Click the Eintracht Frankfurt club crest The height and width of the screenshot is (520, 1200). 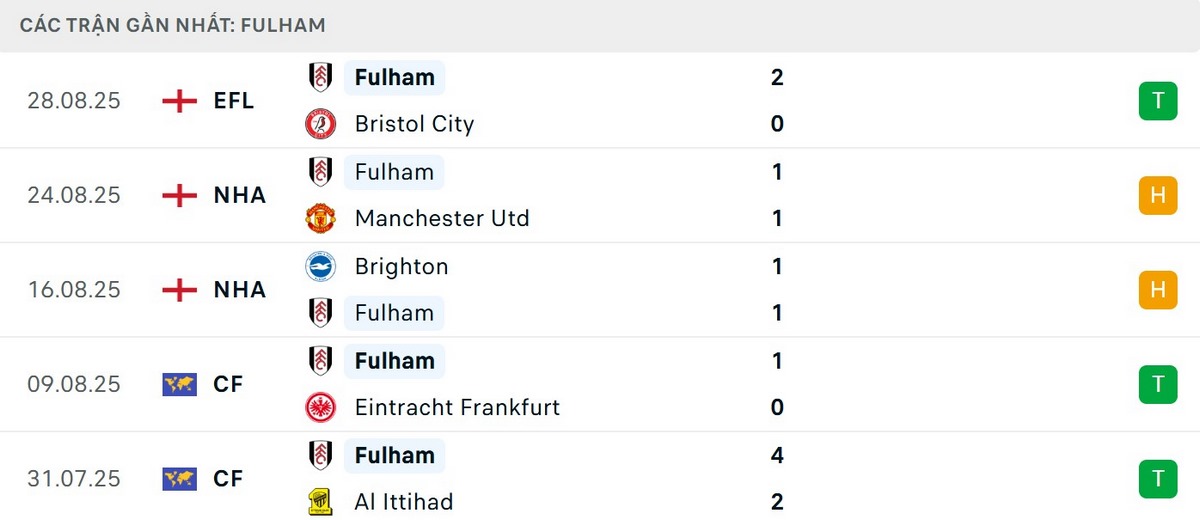[320, 407]
